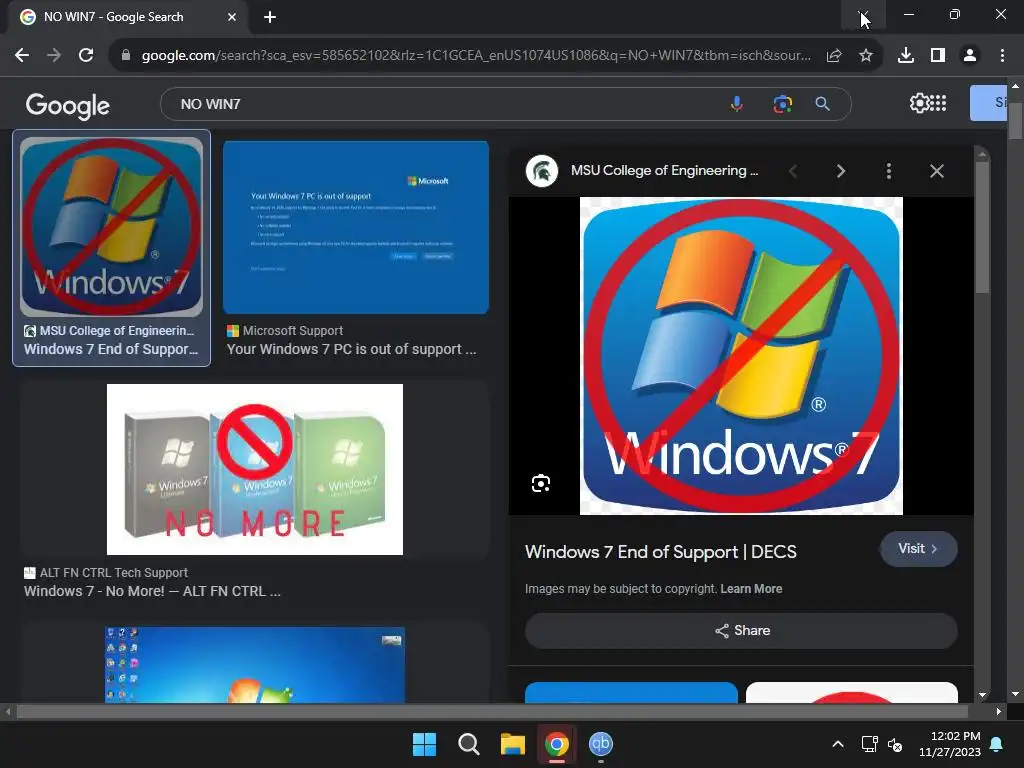Open the blue related image thumbnail
Viewport: 1024px width, 768px height.
pos(632,692)
